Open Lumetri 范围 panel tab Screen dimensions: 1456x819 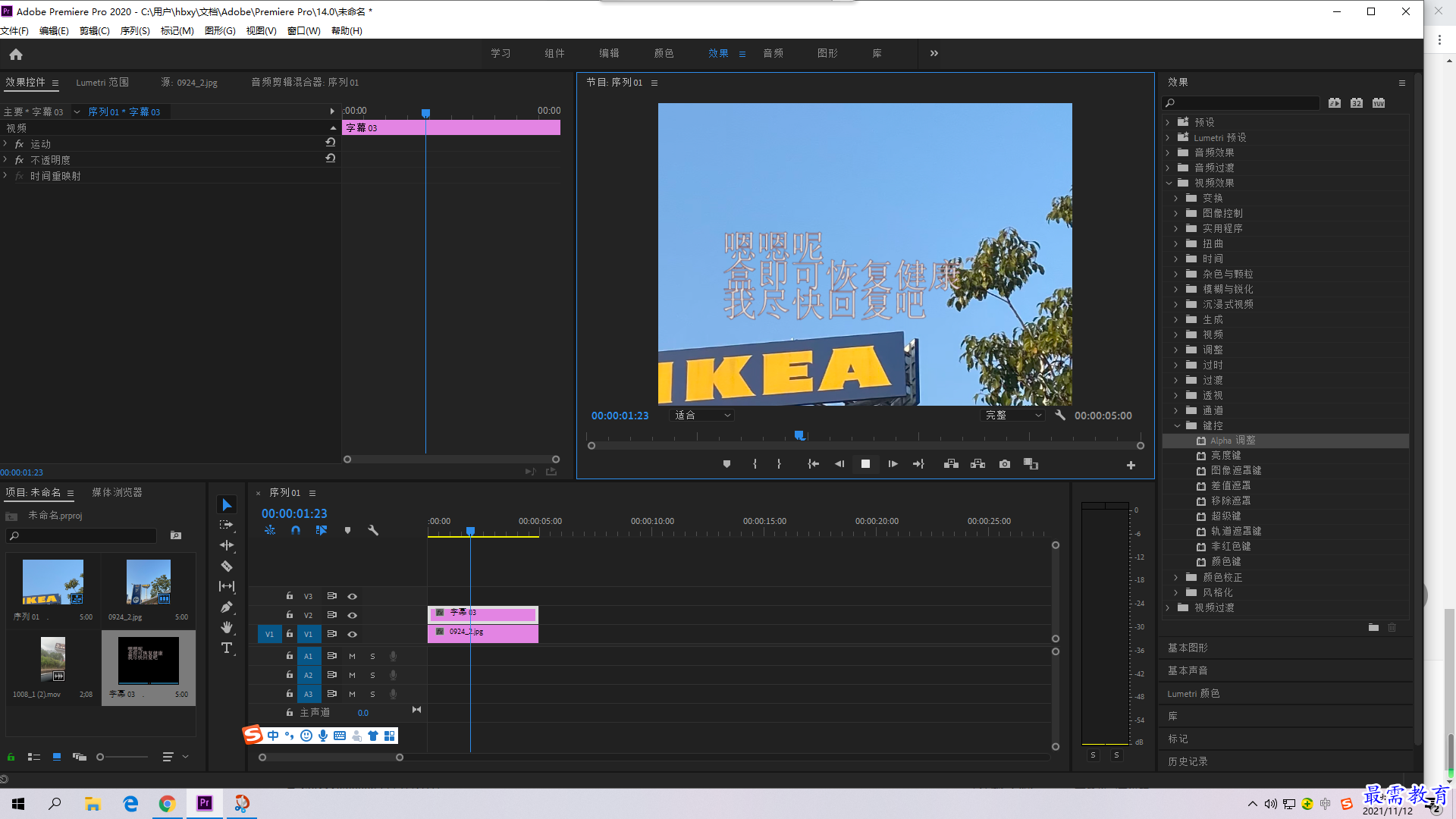pyautogui.click(x=102, y=83)
